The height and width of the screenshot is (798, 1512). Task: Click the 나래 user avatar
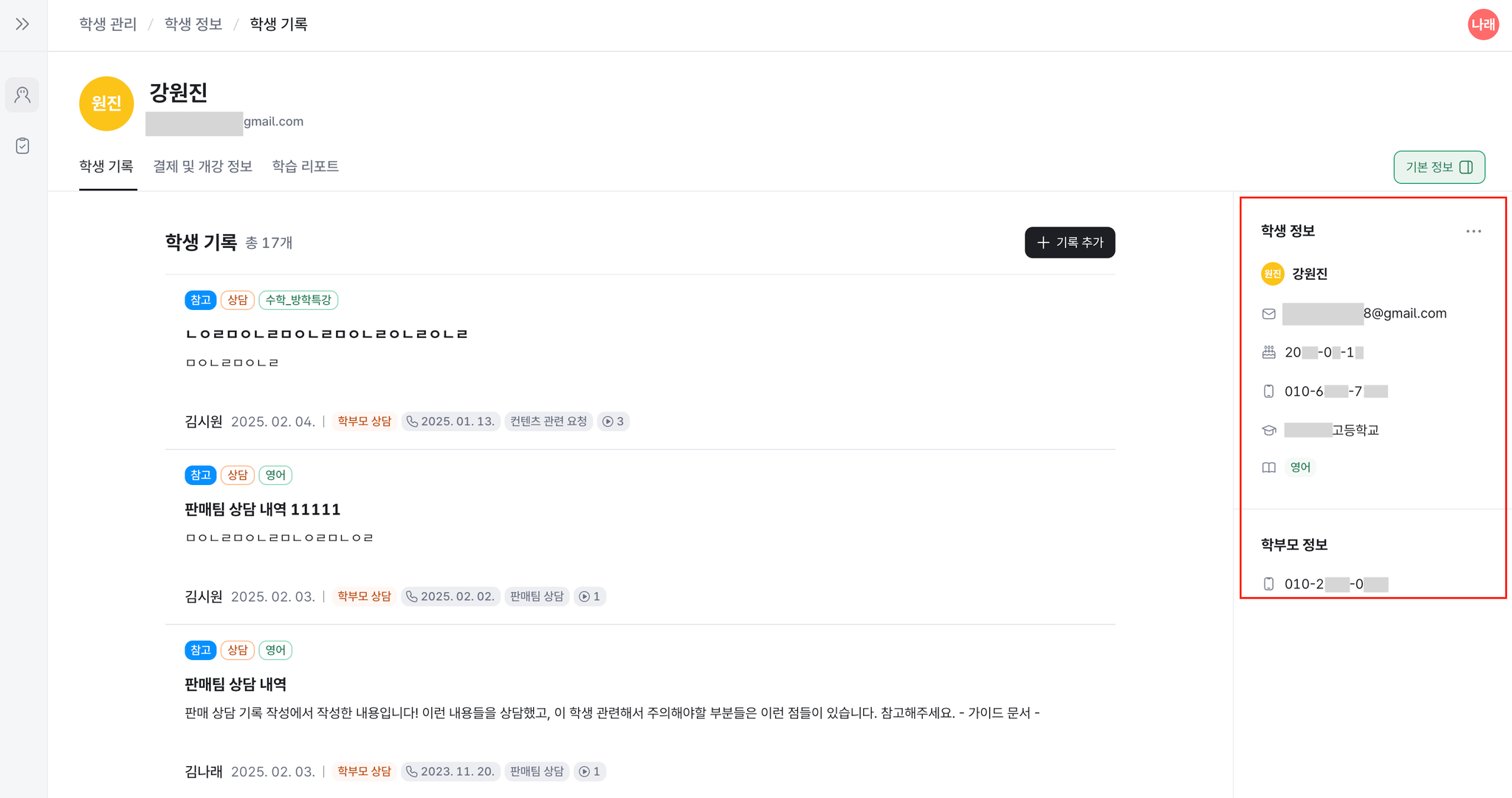click(1482, 24)
